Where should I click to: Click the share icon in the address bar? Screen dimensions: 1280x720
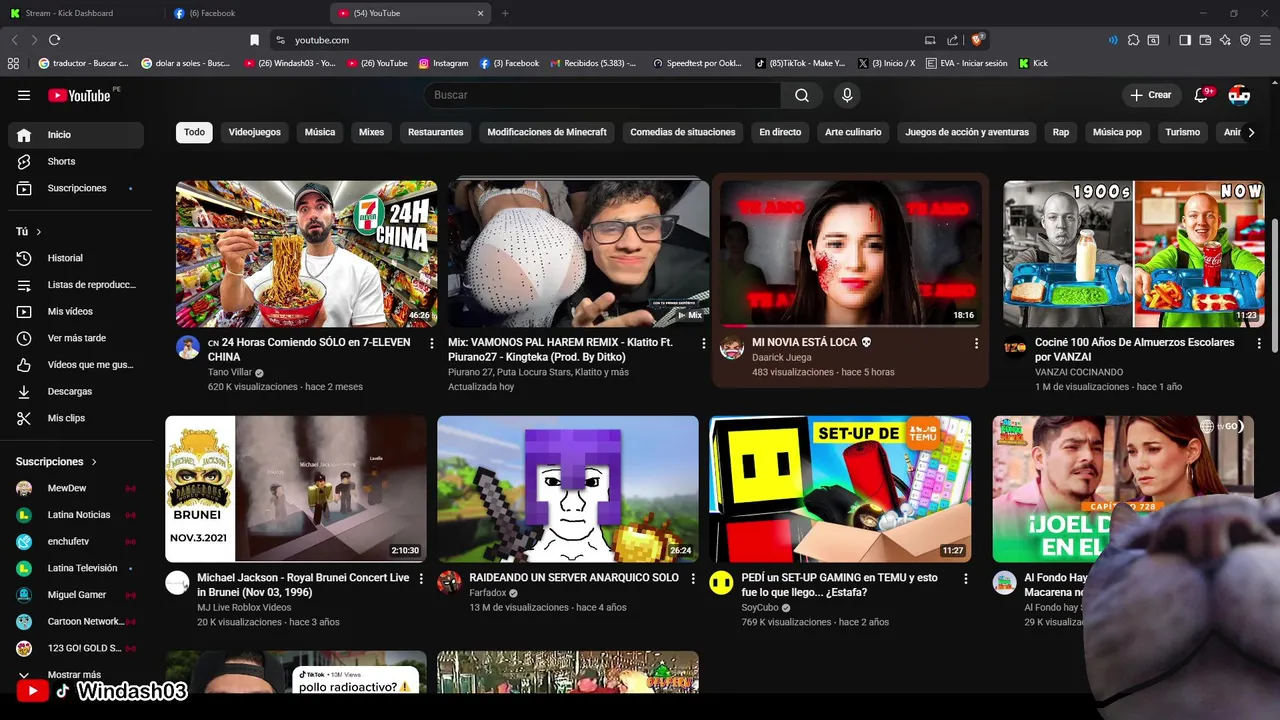951,40
